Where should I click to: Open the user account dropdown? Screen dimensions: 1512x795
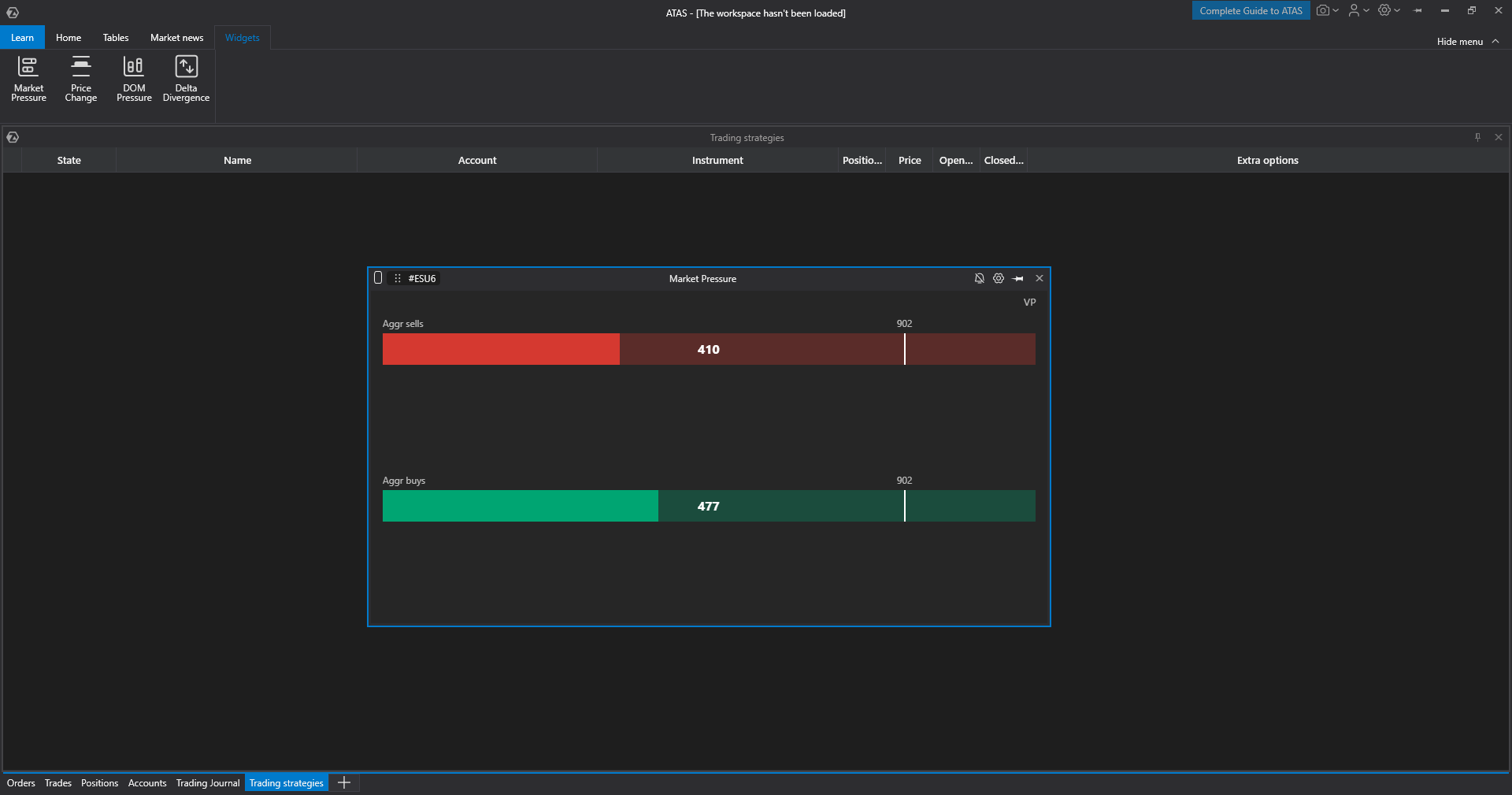tap(1358, 10)
